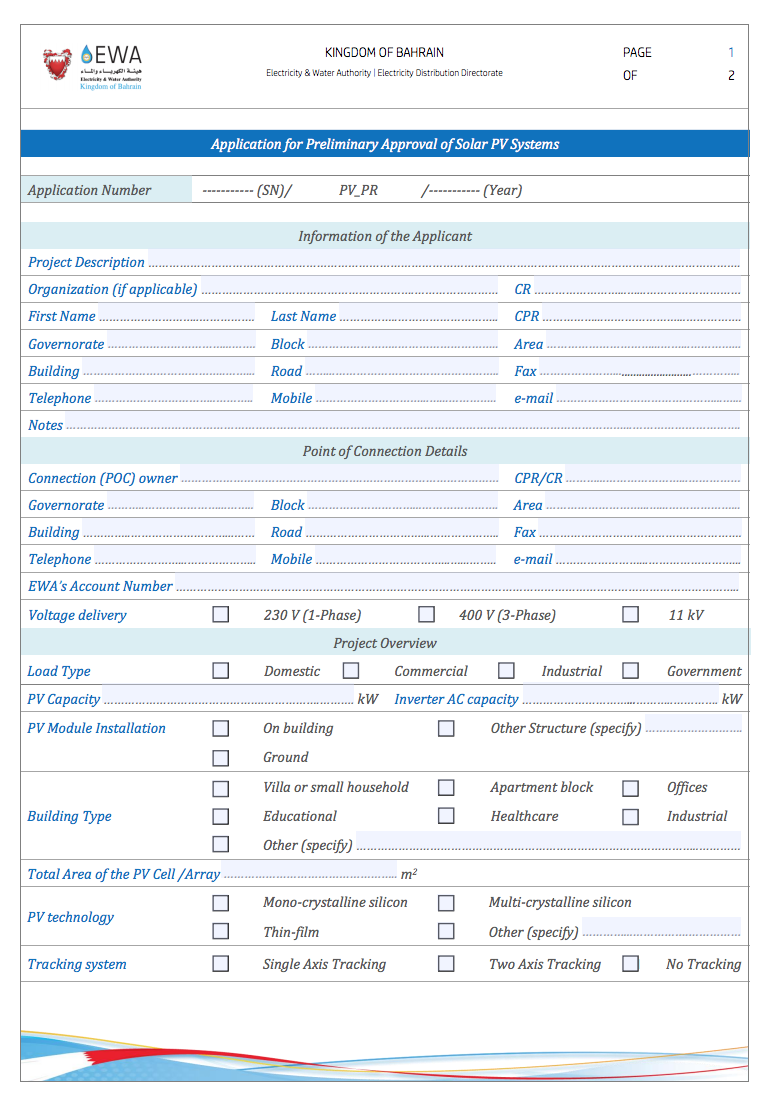Tick the Thin-film technology checkbox
The height and width of the screenshot is (1101, 766).
220,931
